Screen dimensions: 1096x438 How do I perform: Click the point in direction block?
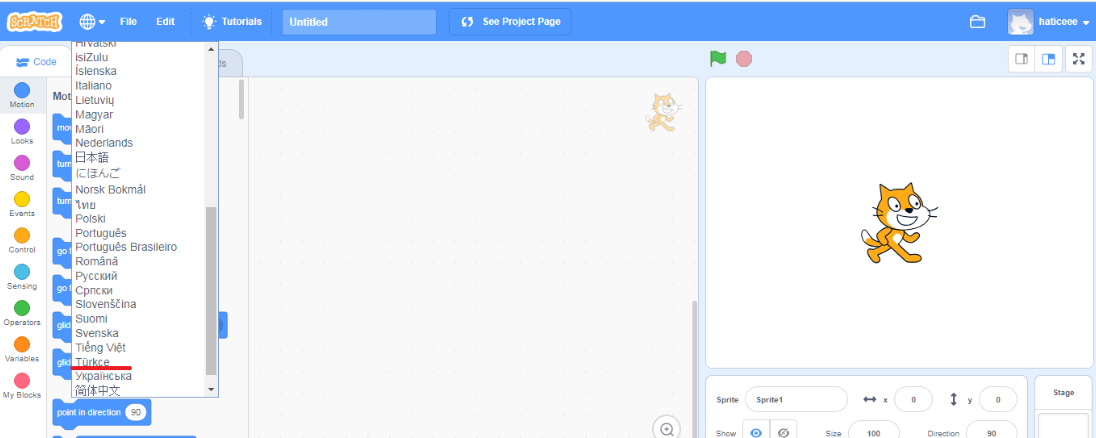[90, 412]
